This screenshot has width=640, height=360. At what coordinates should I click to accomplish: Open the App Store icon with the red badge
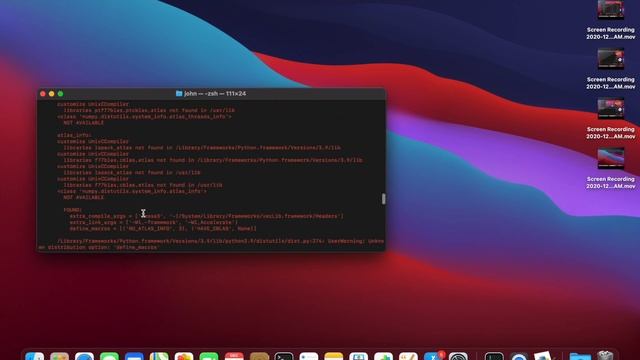433,356
